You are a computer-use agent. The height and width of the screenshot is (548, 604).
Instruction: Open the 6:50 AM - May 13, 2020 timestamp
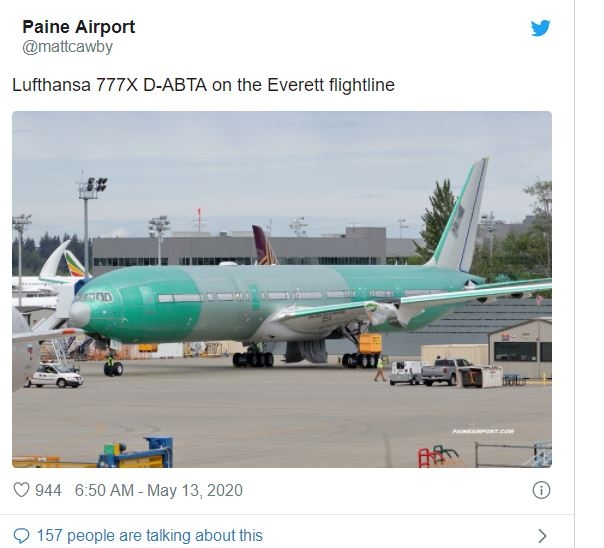tap(158, 491)
